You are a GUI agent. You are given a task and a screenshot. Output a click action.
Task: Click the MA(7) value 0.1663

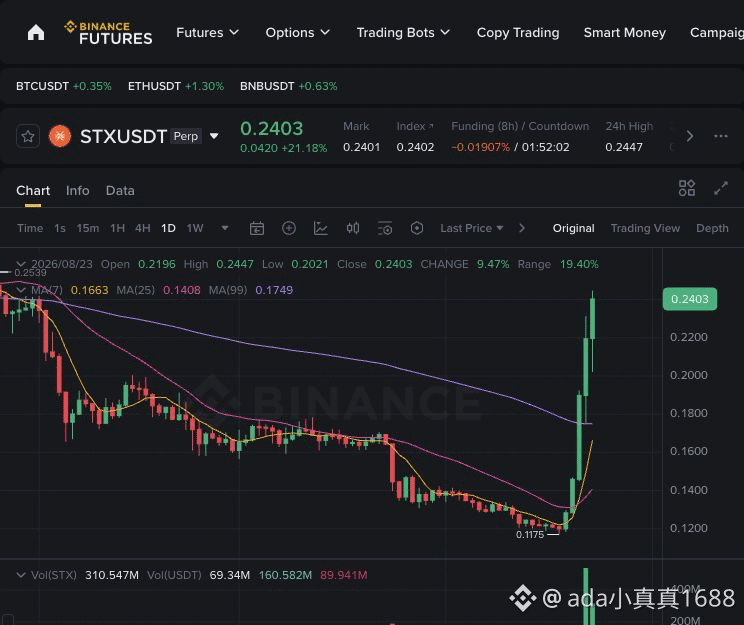pos(89,290)
